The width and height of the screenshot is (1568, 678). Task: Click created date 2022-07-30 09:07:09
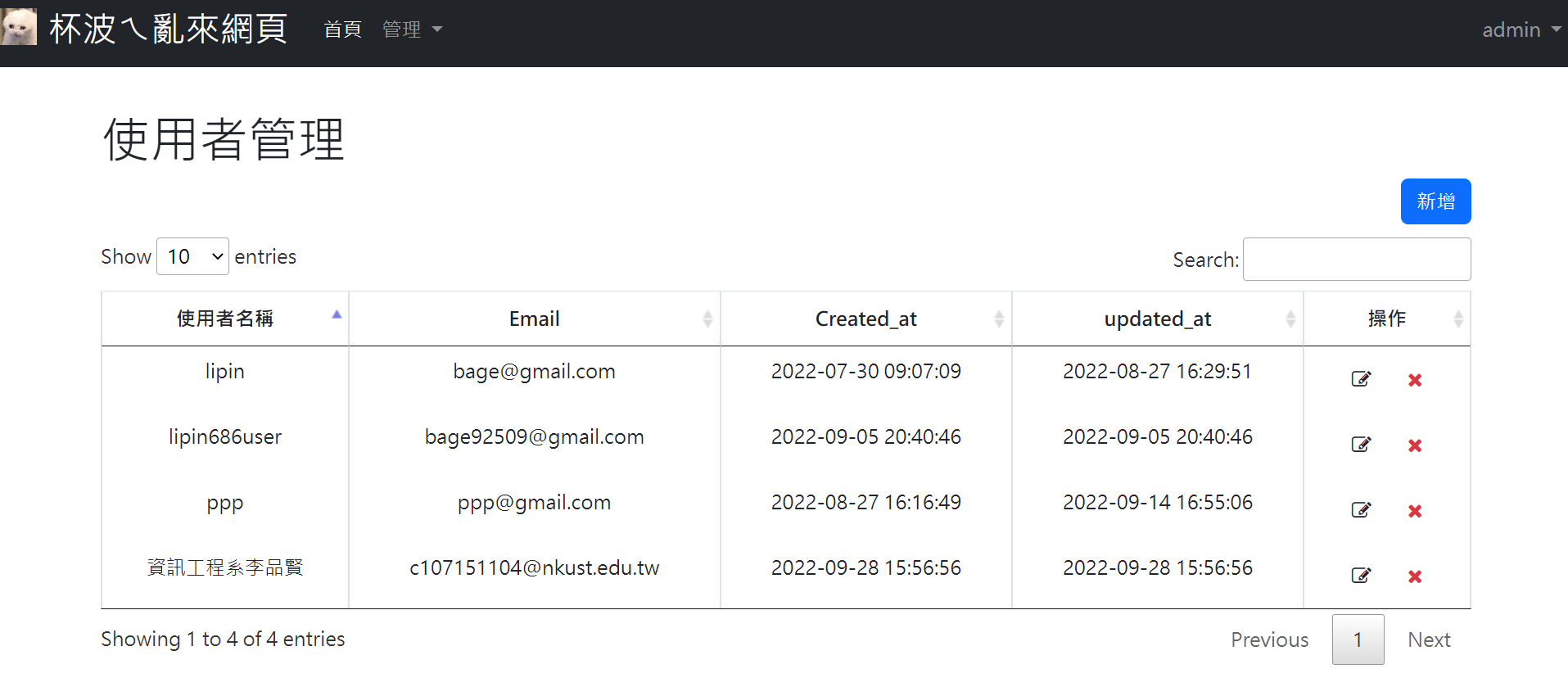[866, 371]
